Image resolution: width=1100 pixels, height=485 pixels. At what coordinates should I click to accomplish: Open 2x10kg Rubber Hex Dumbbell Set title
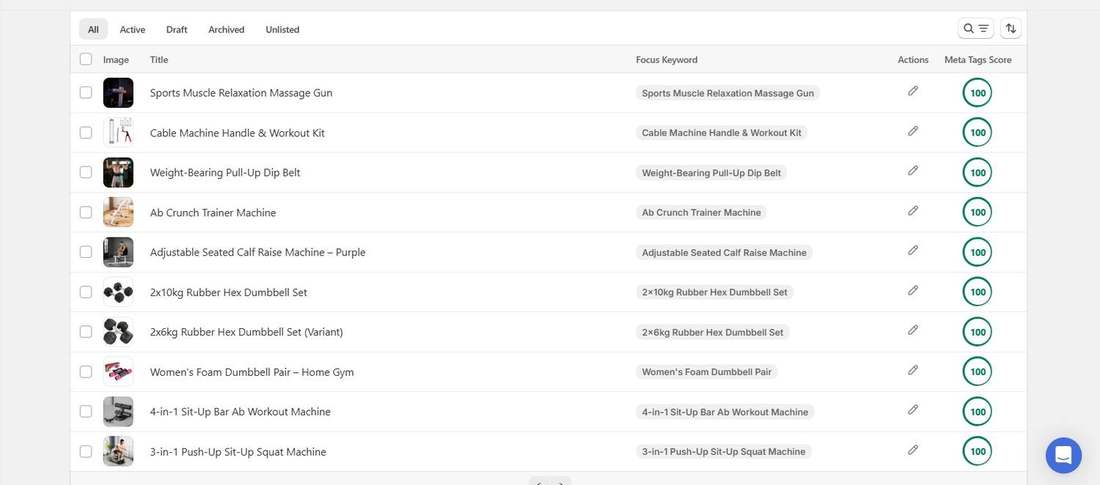pos(229,292)
